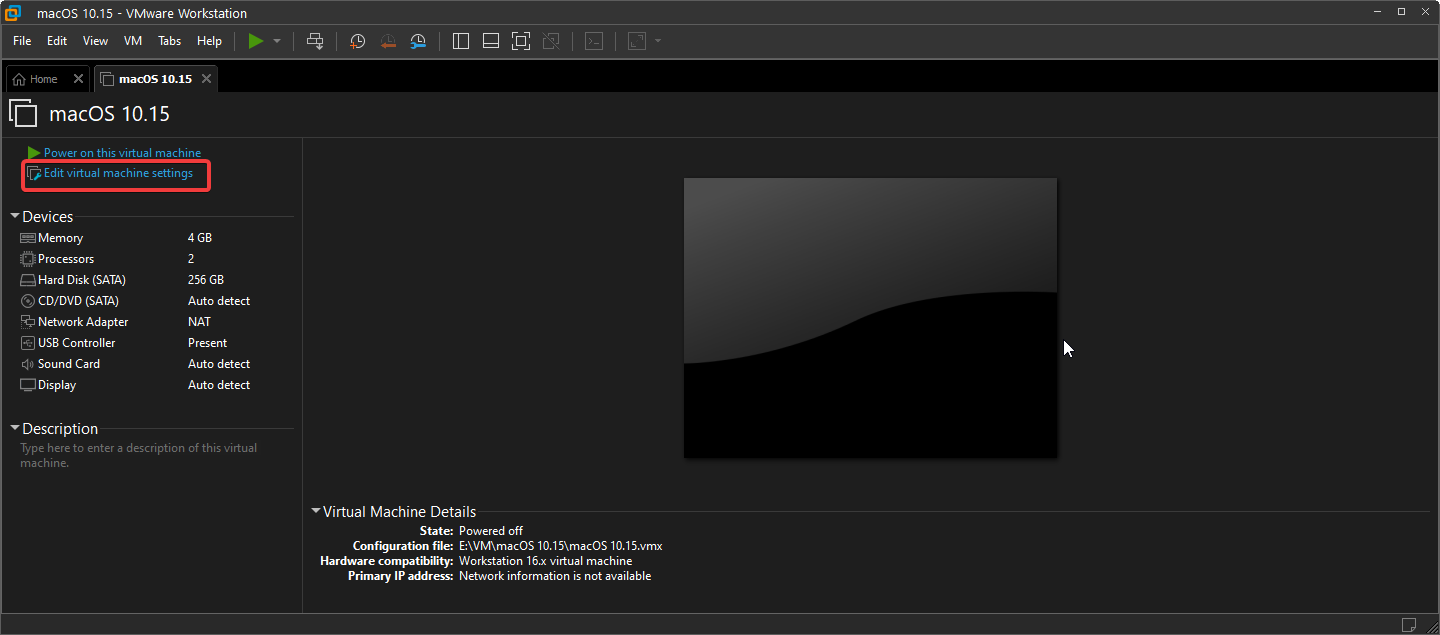Revert to snapshot with the clock-arrow icon
This screenshot has height=635, width=1440.
(x=388, y=41)
